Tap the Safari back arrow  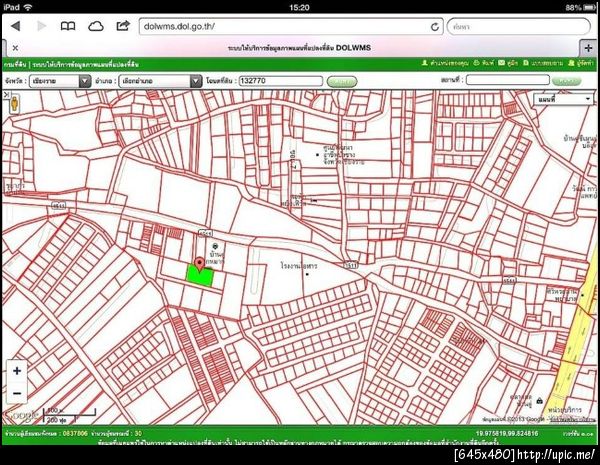pos(15,26)
